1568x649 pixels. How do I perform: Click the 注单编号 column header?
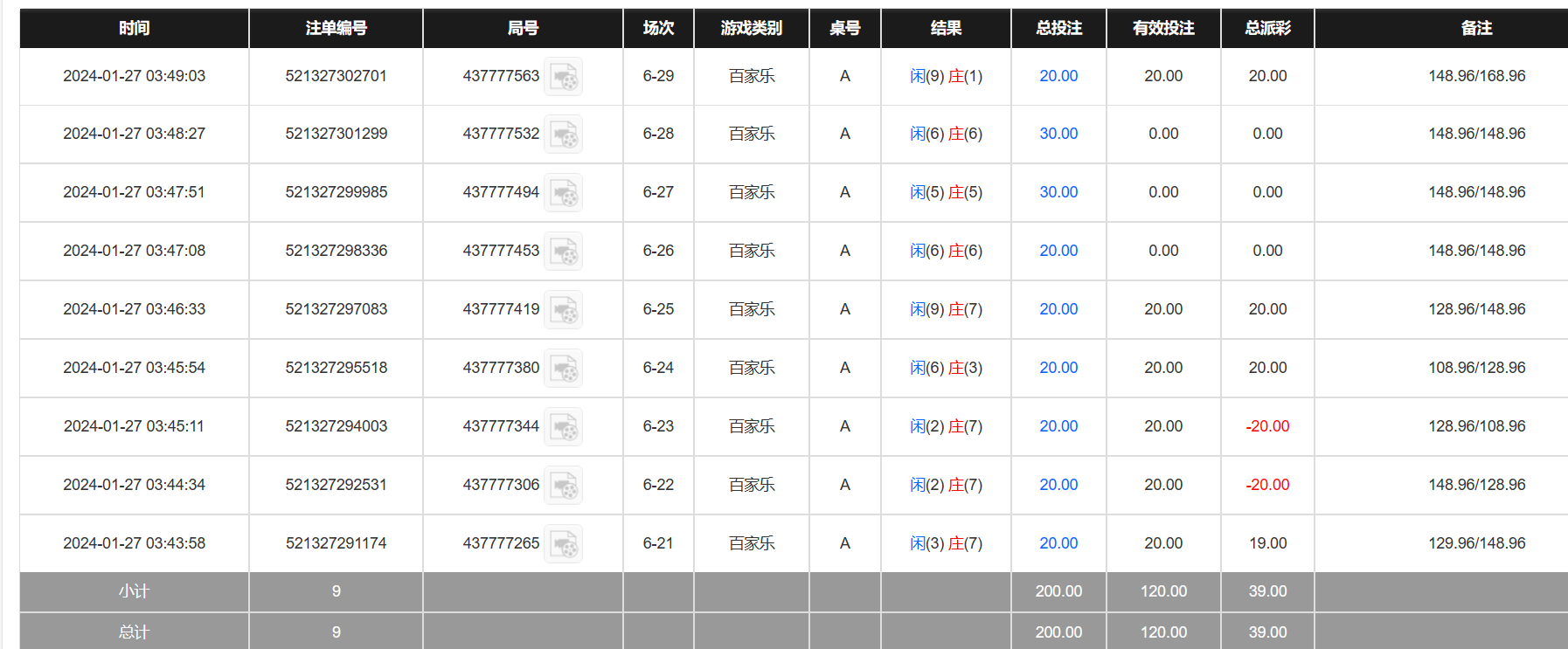pos(336,28)
